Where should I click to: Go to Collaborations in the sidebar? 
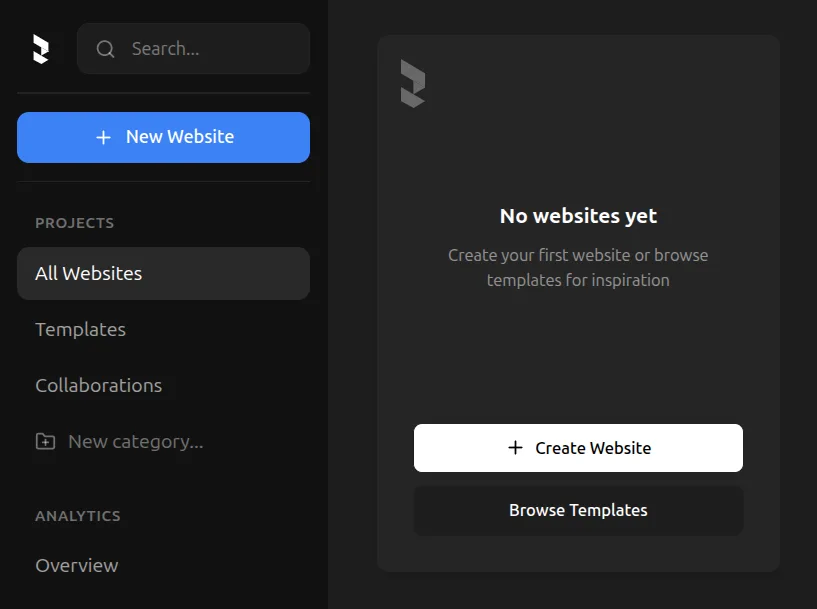[99, 385]
